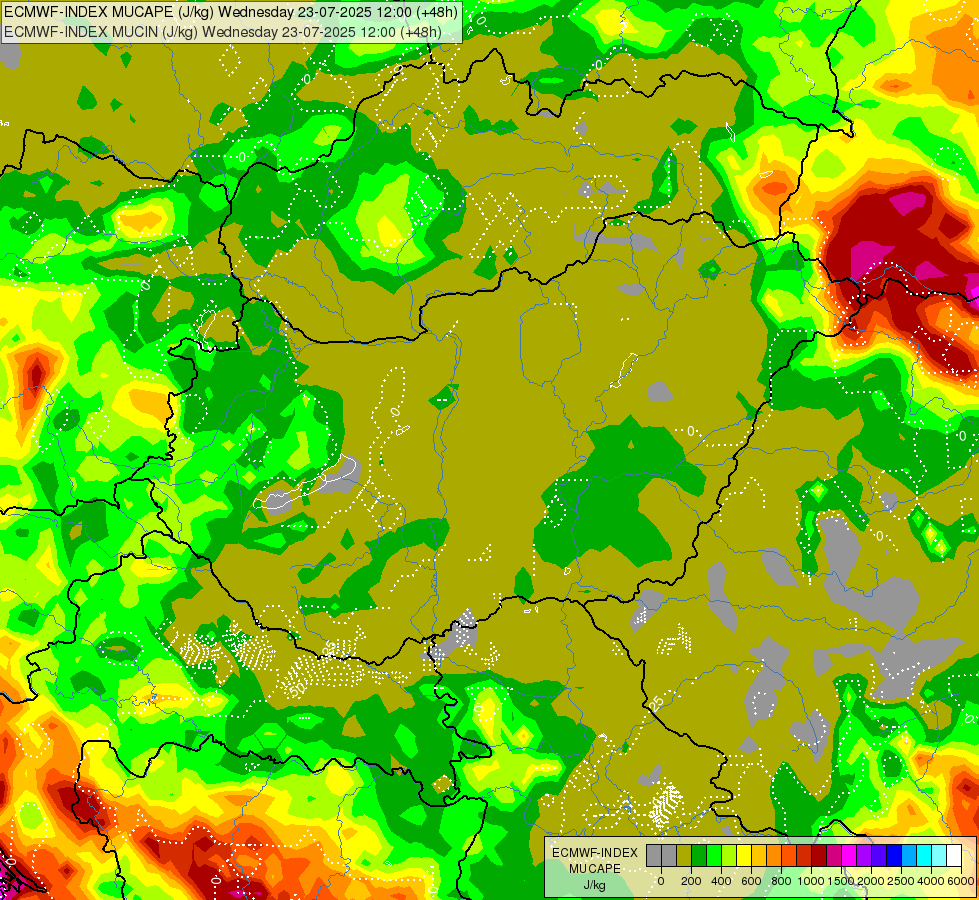Select the bright magenta legend swatch

(x=849, y=855)
